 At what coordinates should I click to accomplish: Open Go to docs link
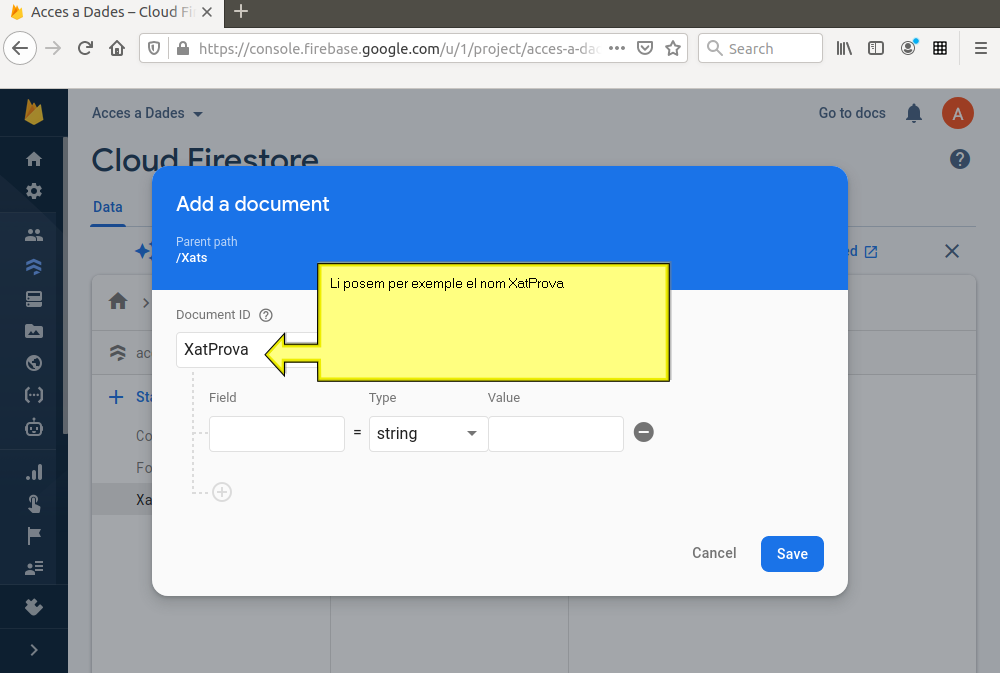(x=852, y=113)
